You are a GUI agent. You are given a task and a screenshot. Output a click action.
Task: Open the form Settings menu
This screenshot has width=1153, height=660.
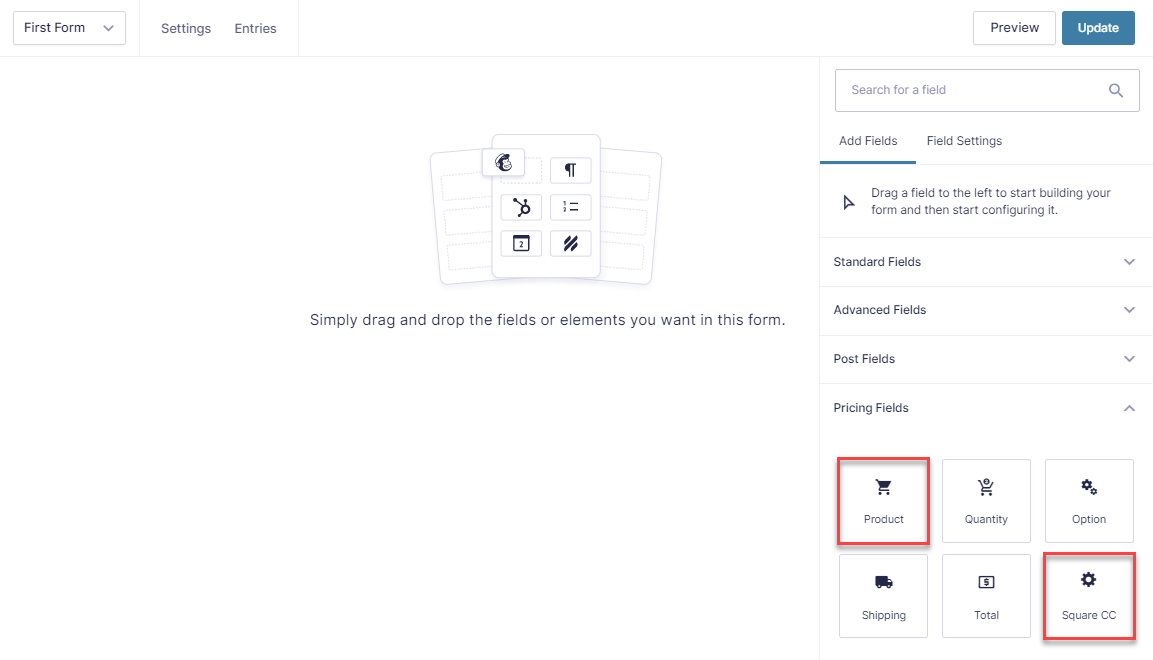[x=186, y=29]
